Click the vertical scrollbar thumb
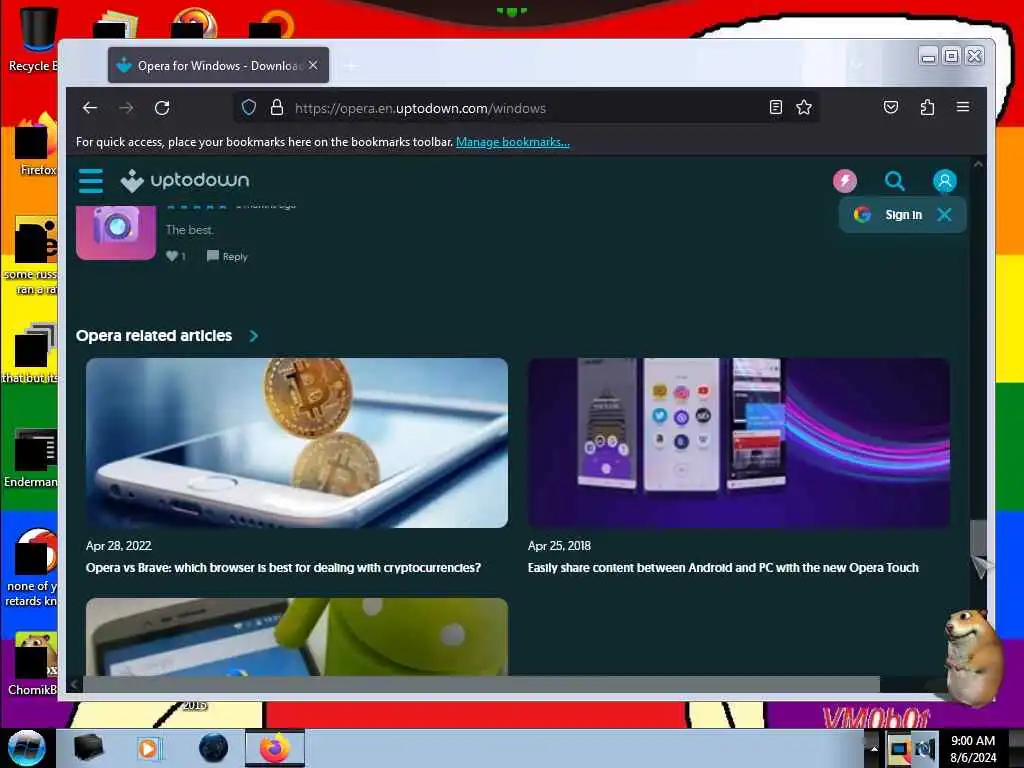This screenshot has height=768, width=1024. pos(978,538)
